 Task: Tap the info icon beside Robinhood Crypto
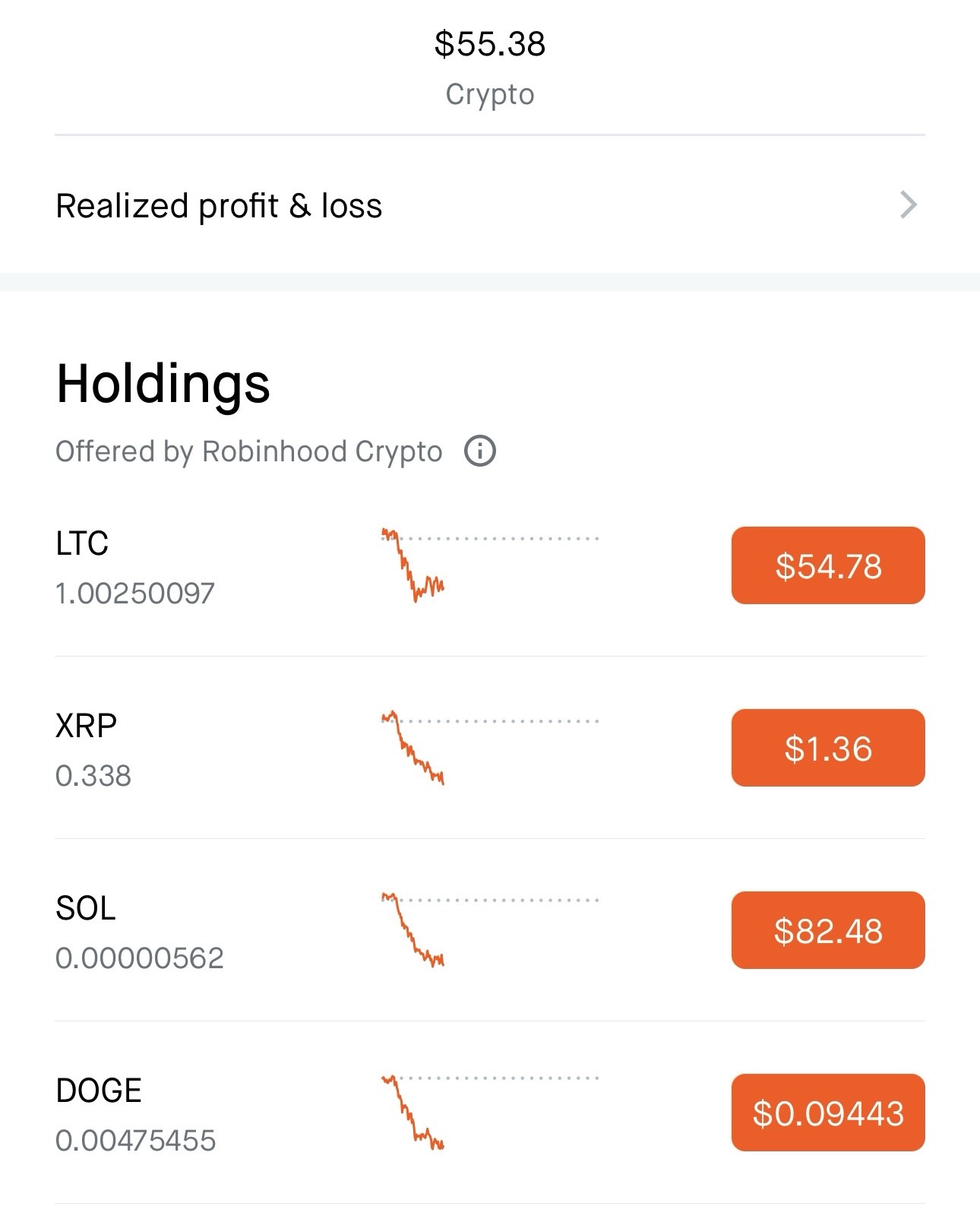pos(480,451)
